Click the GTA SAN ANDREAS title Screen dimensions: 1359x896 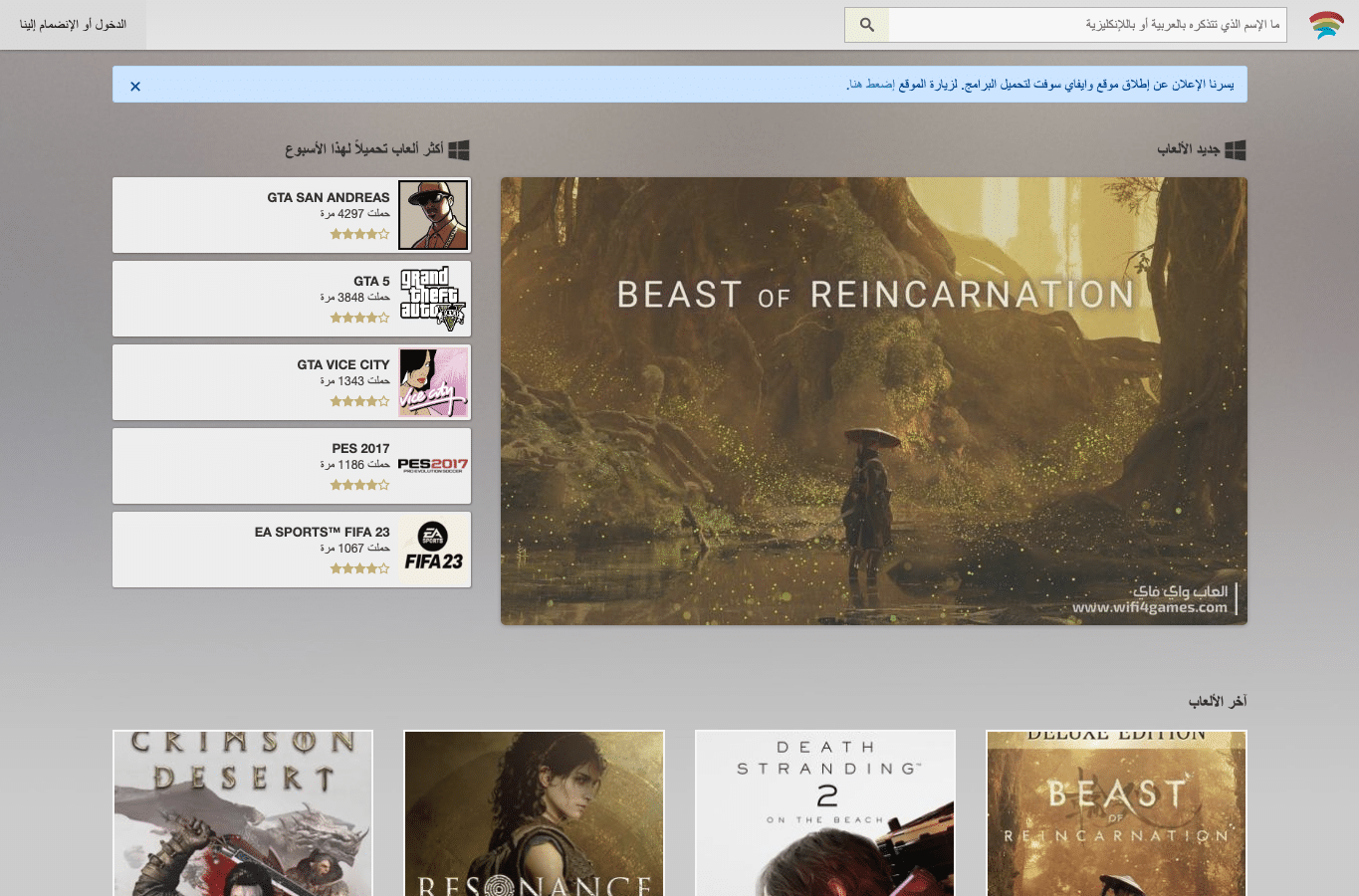coord(329,197)
